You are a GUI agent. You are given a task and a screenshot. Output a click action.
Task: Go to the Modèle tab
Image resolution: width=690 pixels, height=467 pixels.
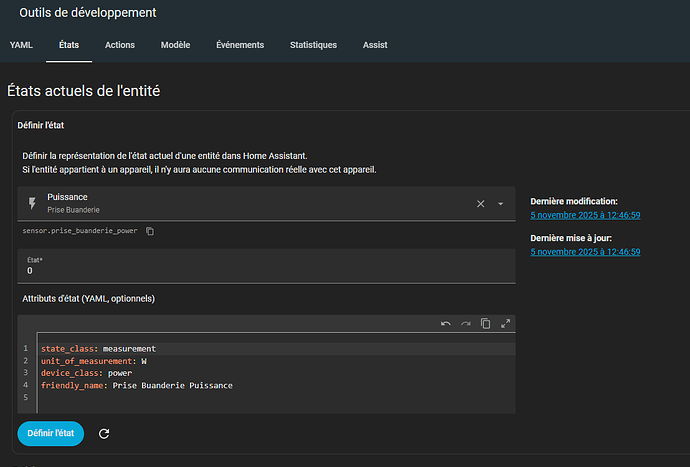[175, 45]
